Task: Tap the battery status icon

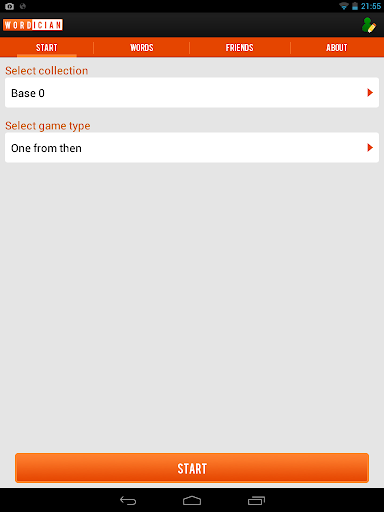Action: point(355,6)
